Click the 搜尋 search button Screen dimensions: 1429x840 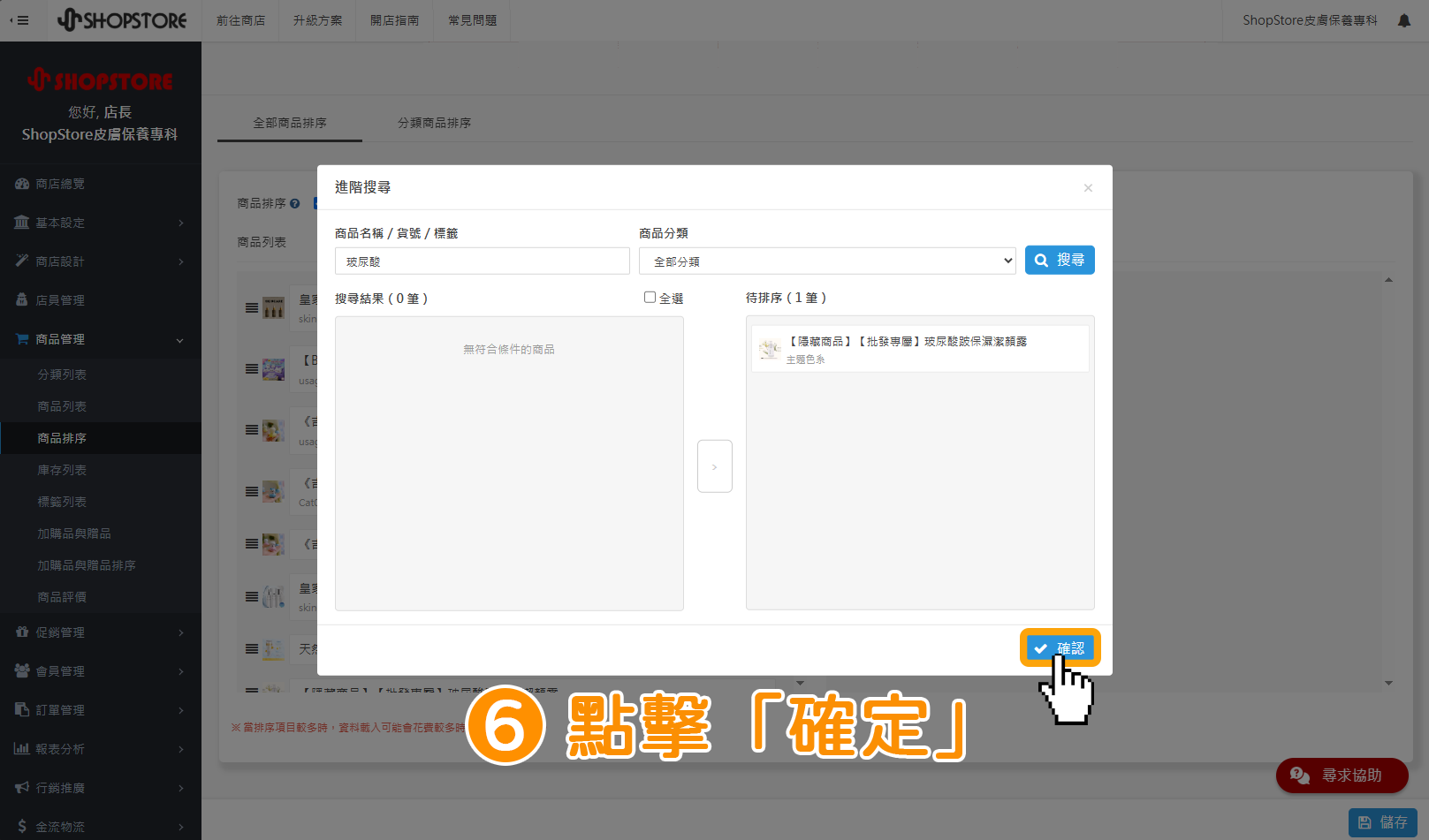pyautogui.click(x=1060, y=260)
